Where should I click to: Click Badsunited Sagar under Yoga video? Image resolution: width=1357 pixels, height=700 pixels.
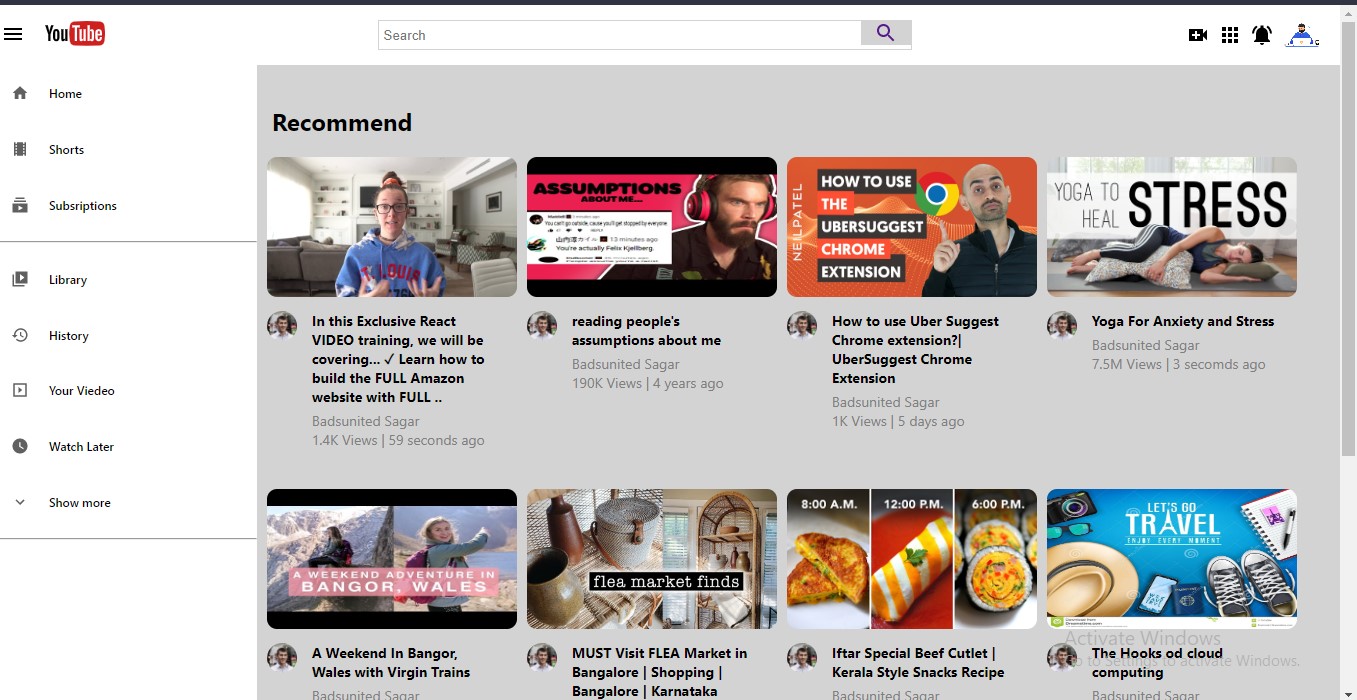[1146, 345]
